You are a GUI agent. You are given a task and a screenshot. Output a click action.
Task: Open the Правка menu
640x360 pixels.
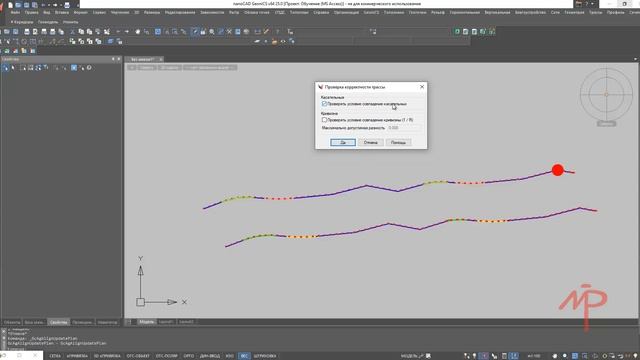tap(31, 13)
